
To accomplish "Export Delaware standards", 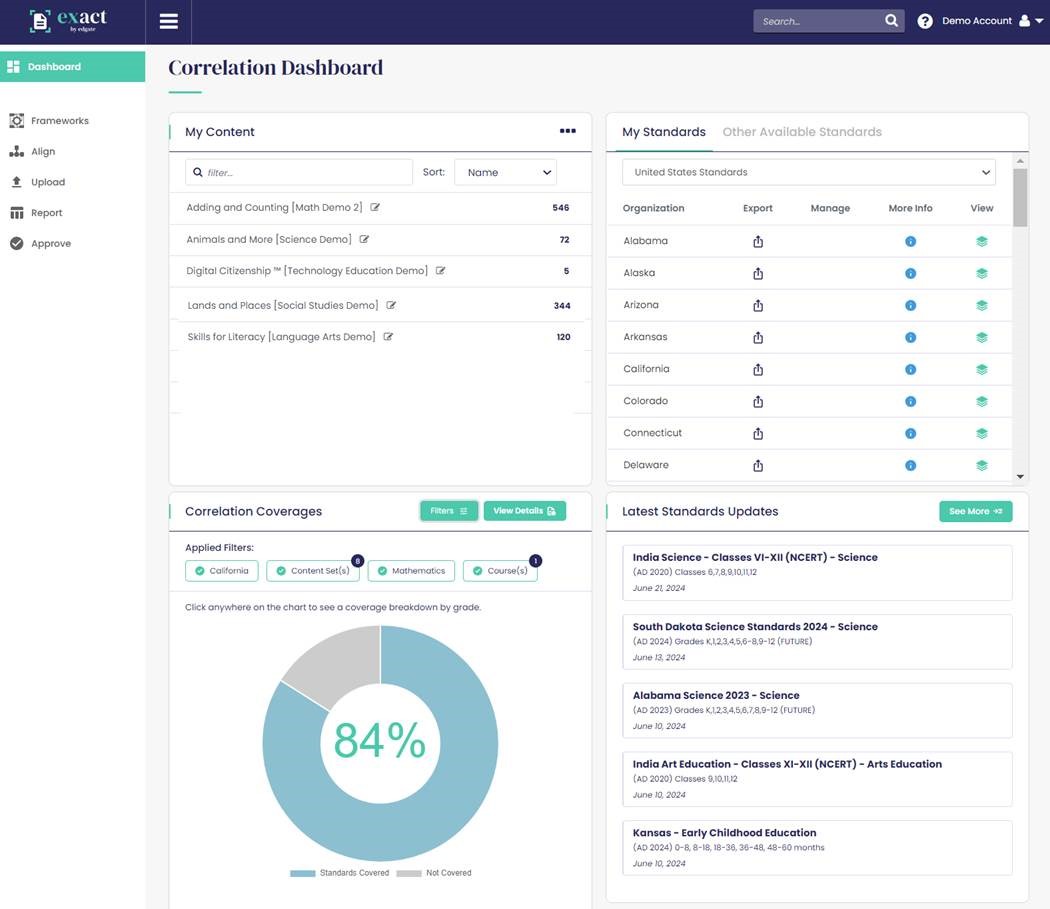I will (x=757, y=466).
